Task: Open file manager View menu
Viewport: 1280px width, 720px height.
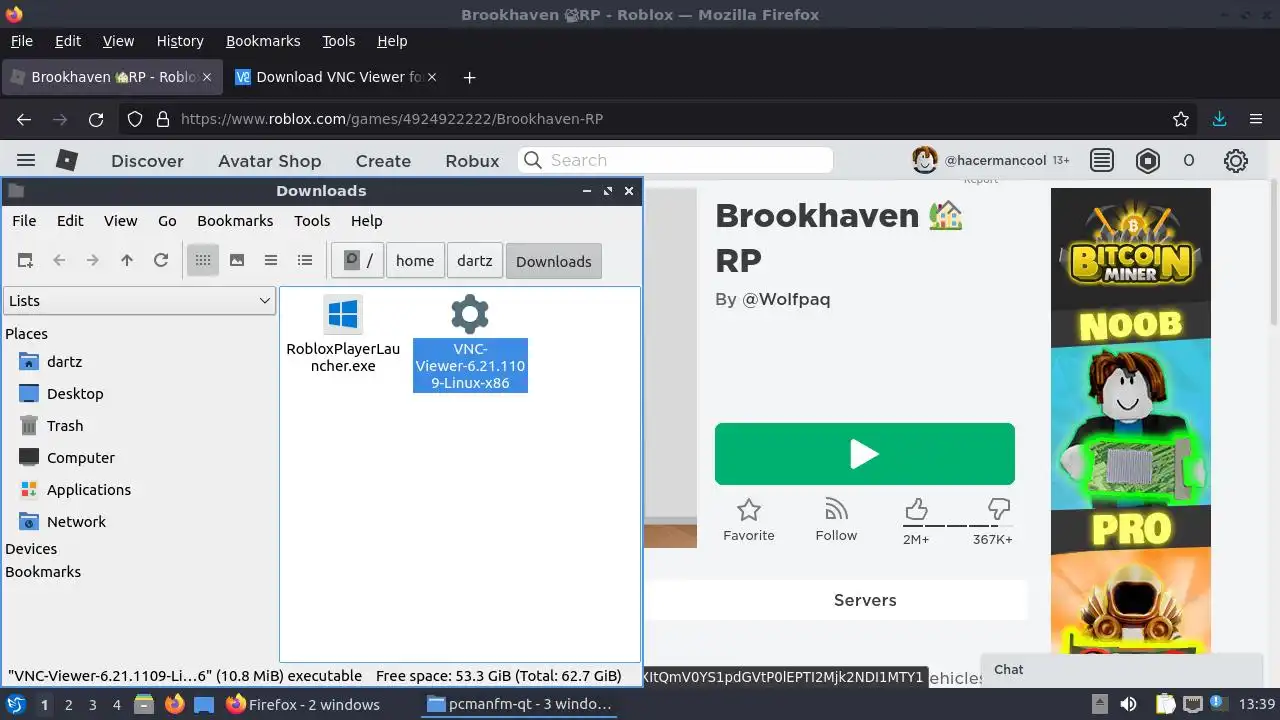Action: pos(120,220)
